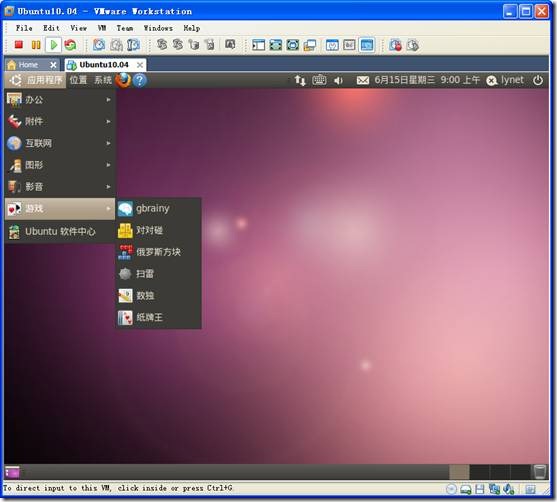557x502 pixels.
Task: Click the yellow Suspend VM button
Action: click(36, 45)
